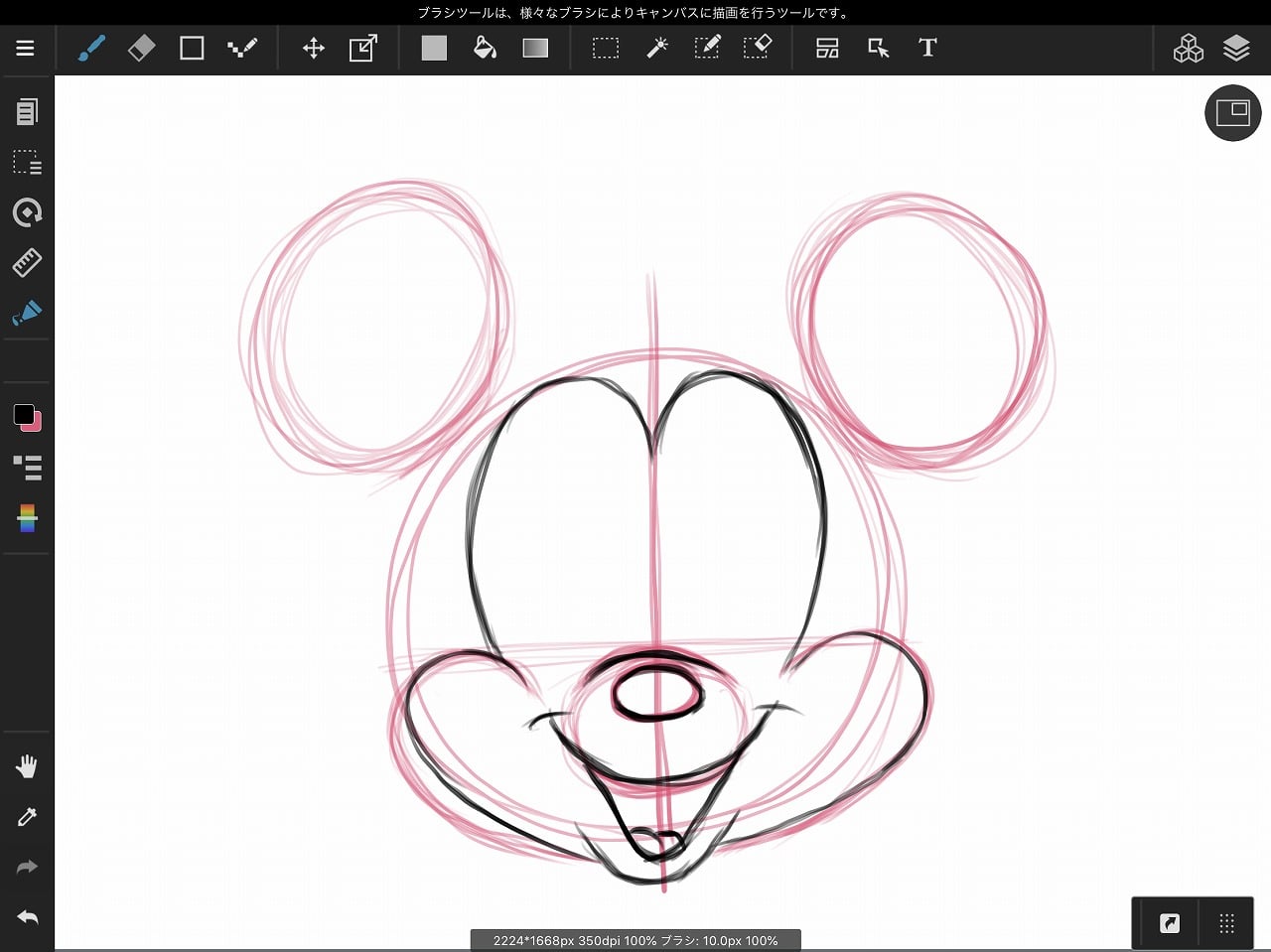
Task: Open the foreground color swatch
Action: click(x=23, y=414)
